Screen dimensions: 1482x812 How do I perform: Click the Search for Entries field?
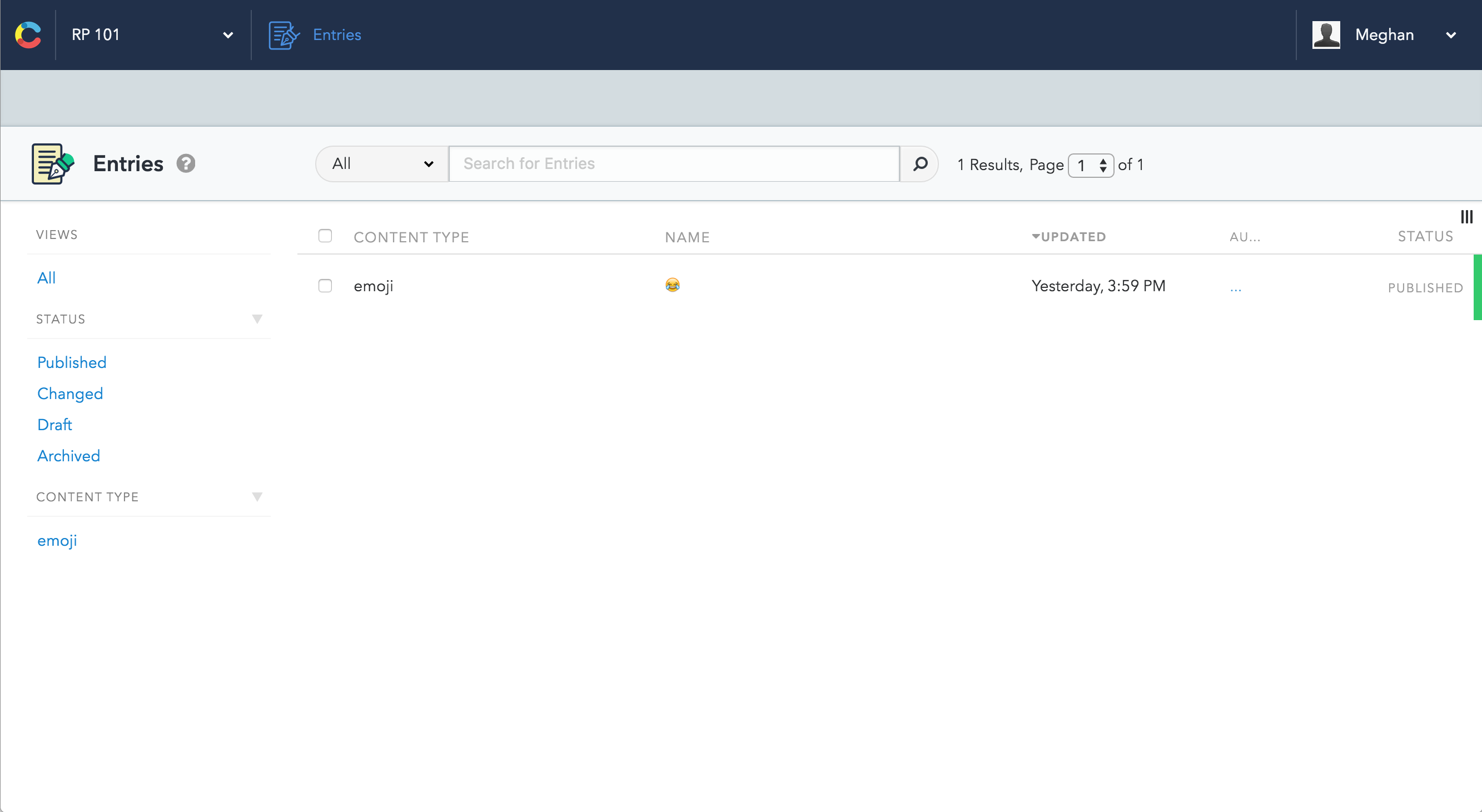(673, 164)
